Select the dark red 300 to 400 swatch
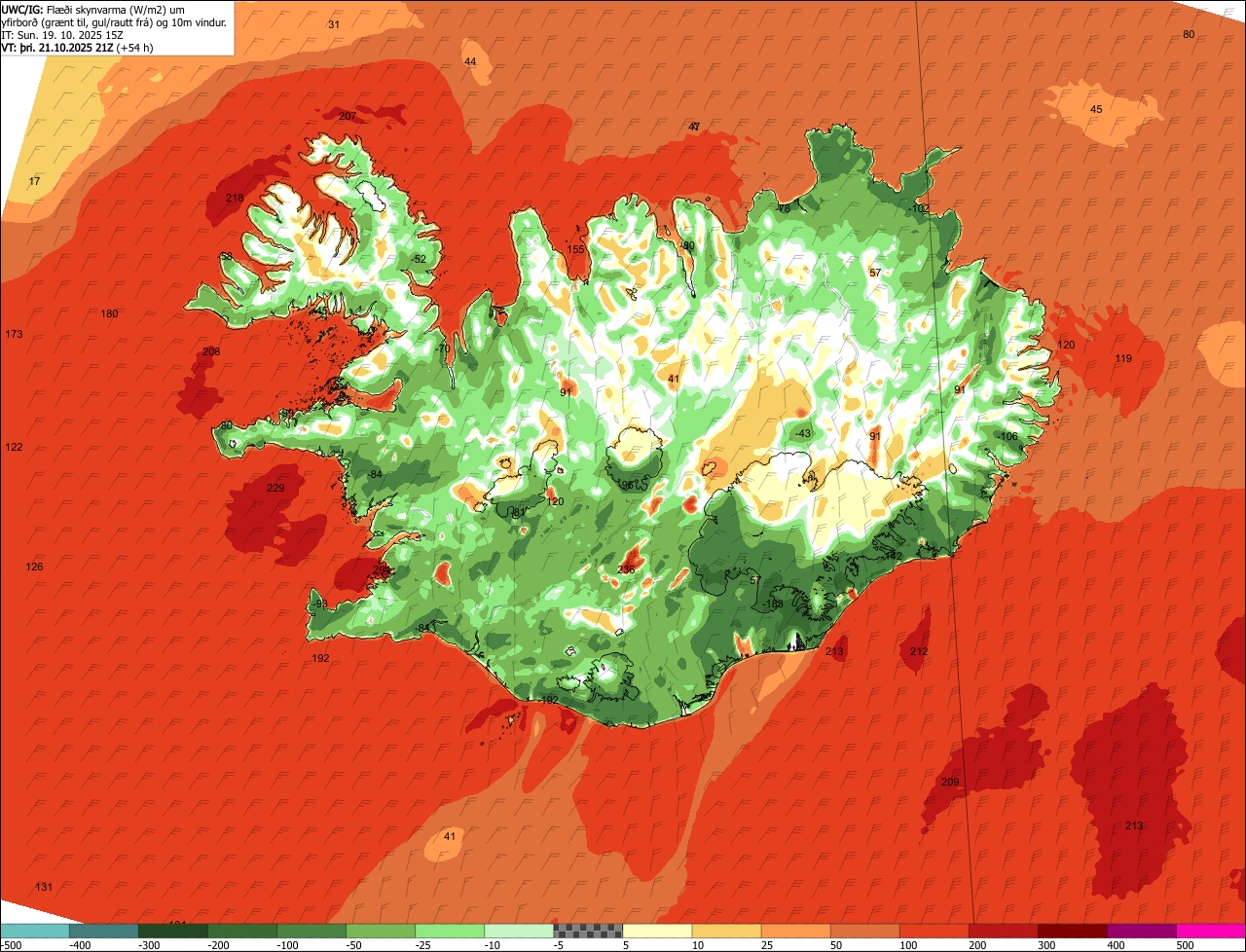Screen dimensions: 1246x952 click(1072, 931)
